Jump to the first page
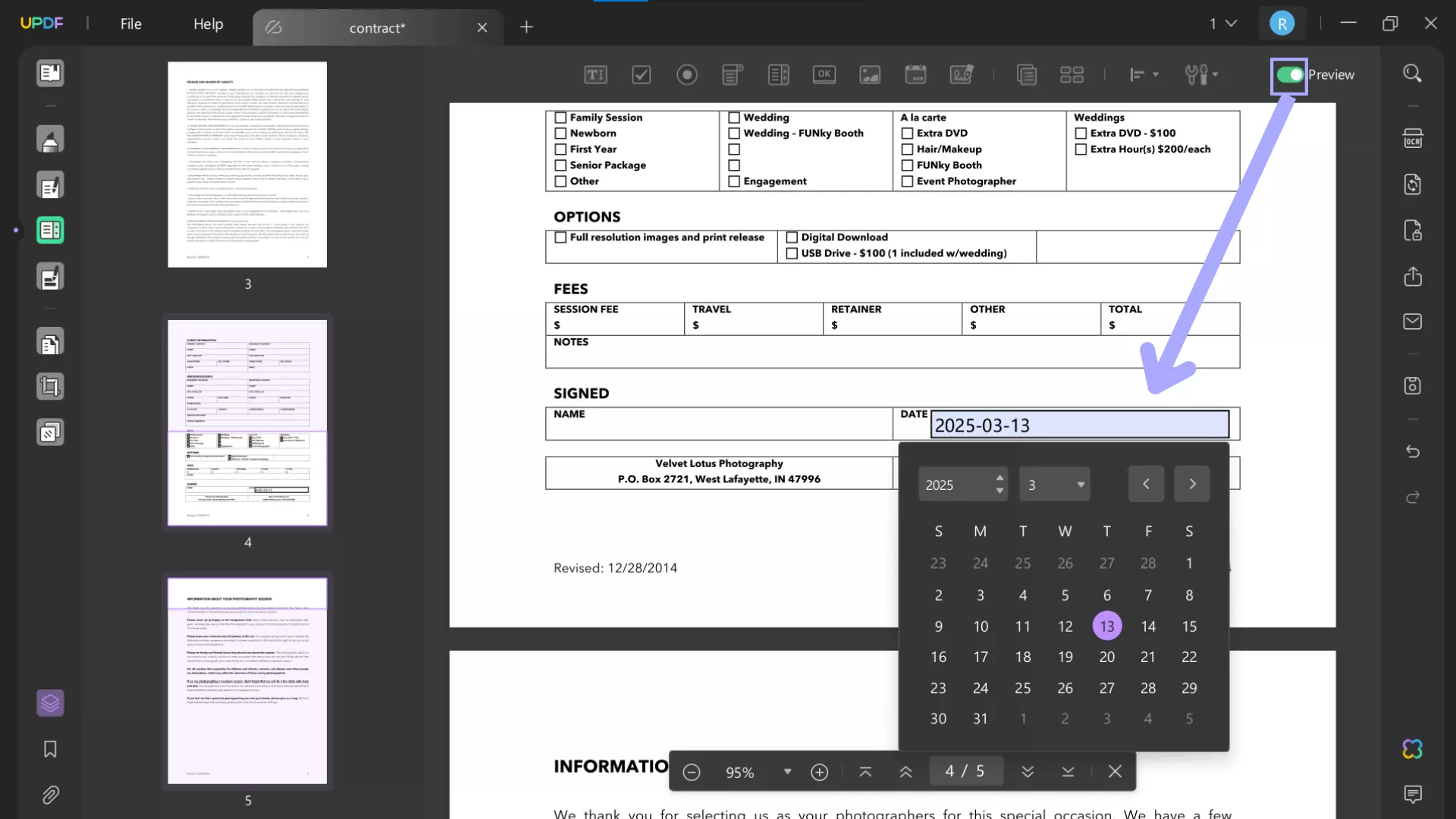This screenshot has width=1456, height=819. pyautogui.click(x=865, y=772)
